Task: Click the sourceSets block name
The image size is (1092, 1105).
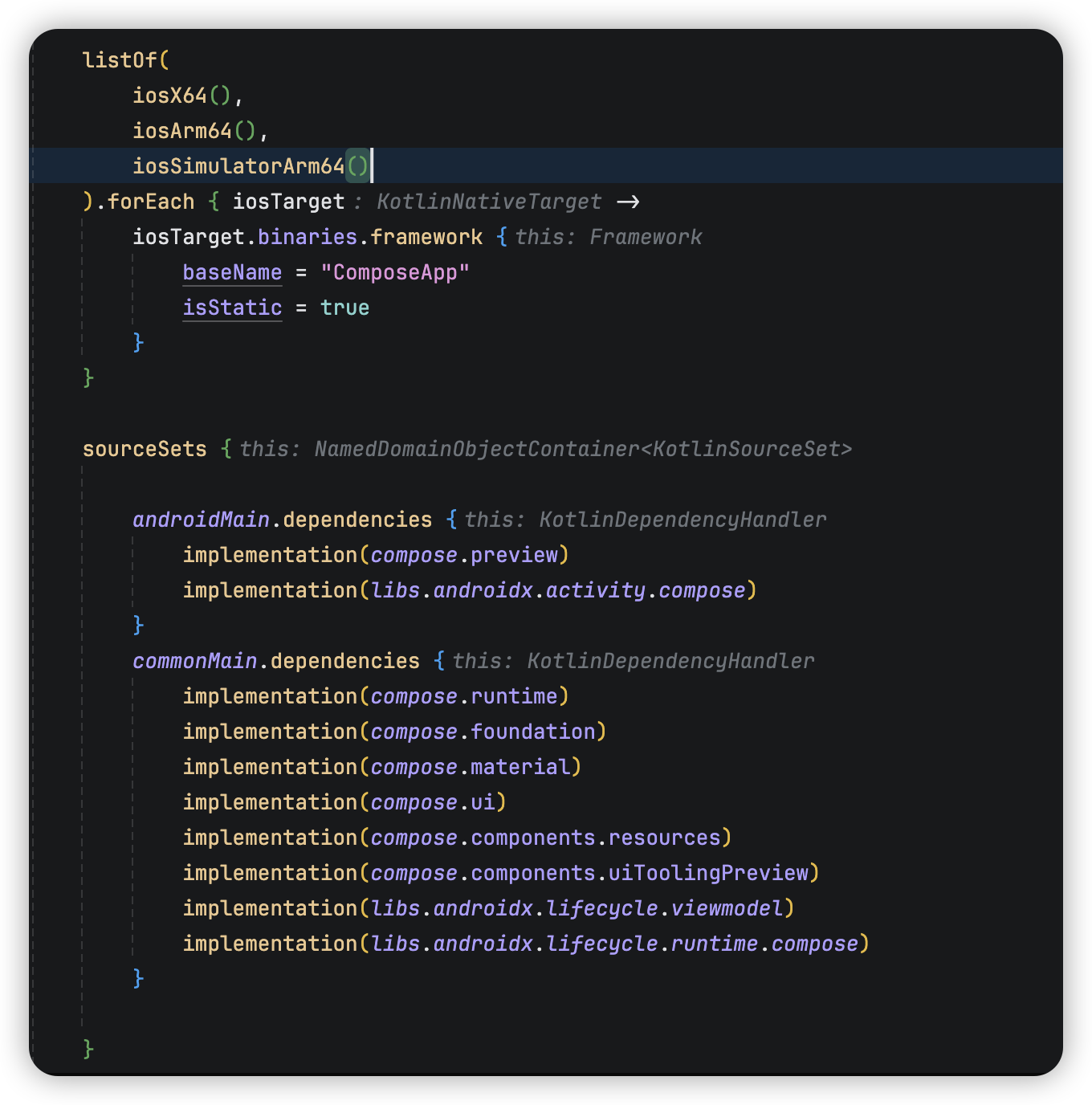Action: [x=145, y=449]
